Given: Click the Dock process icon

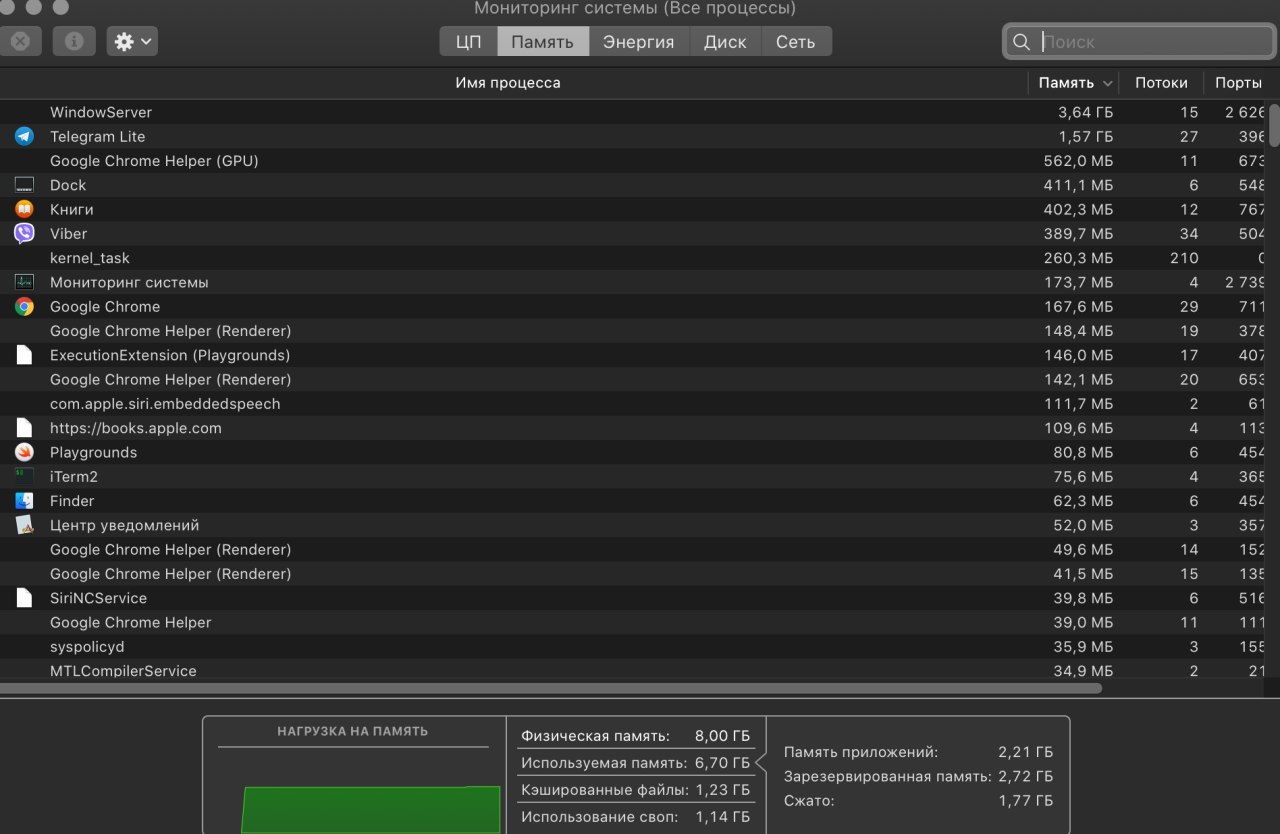Looking at the screenshot, I should (x=24, y=185).
